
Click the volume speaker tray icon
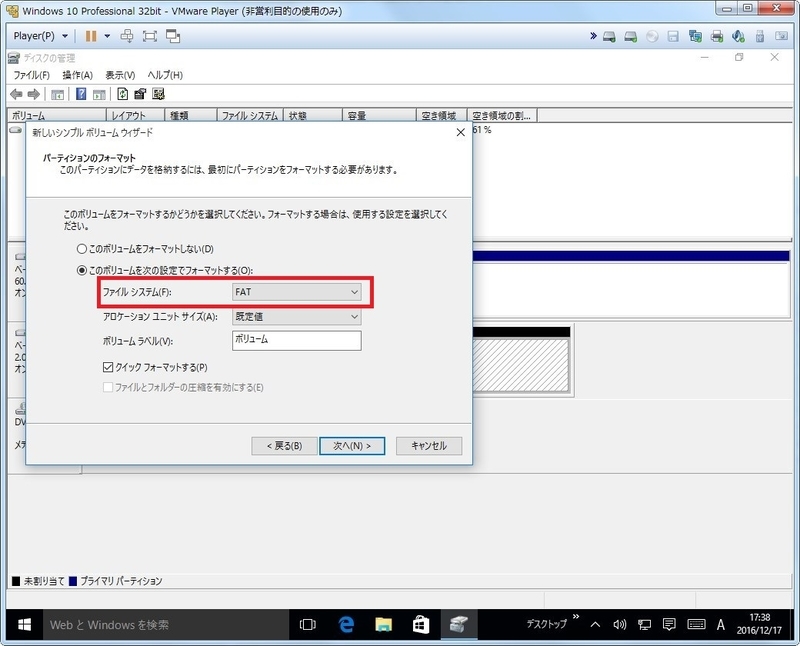(x=619, y=625)
